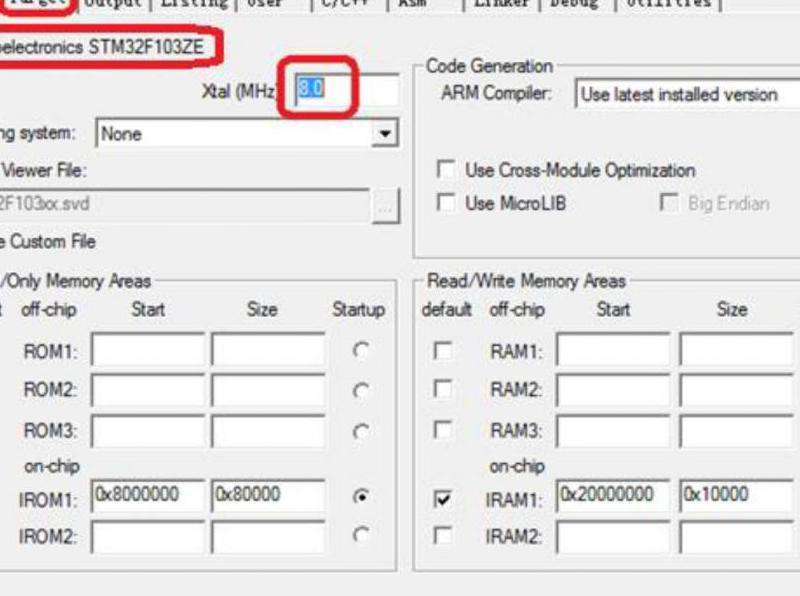Screen dimensions: 800x596
Task: Click the System Viewer File browse button
Action: click(x=386, y=206)
